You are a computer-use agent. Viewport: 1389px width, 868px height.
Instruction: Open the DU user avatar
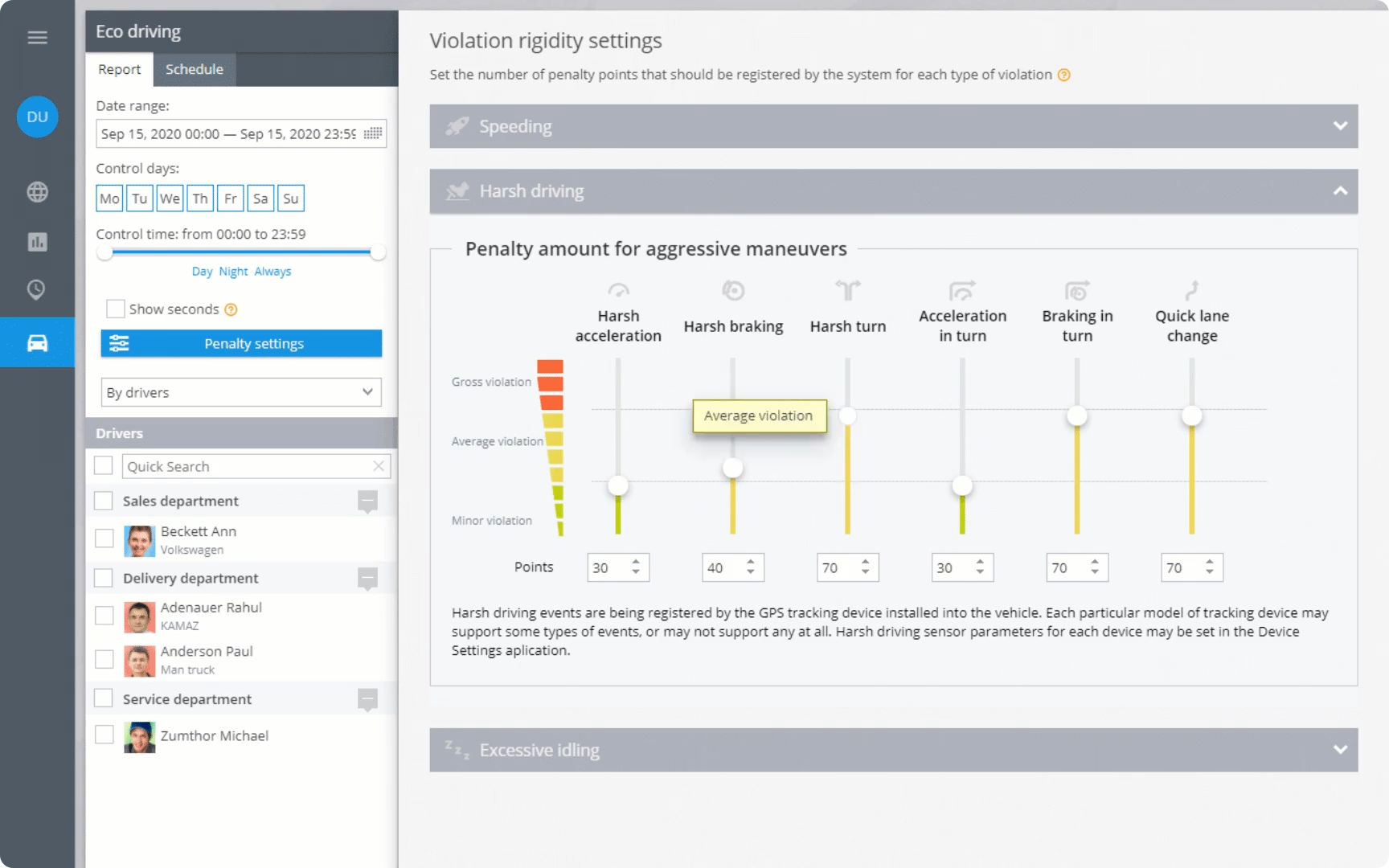click(37, 117)
